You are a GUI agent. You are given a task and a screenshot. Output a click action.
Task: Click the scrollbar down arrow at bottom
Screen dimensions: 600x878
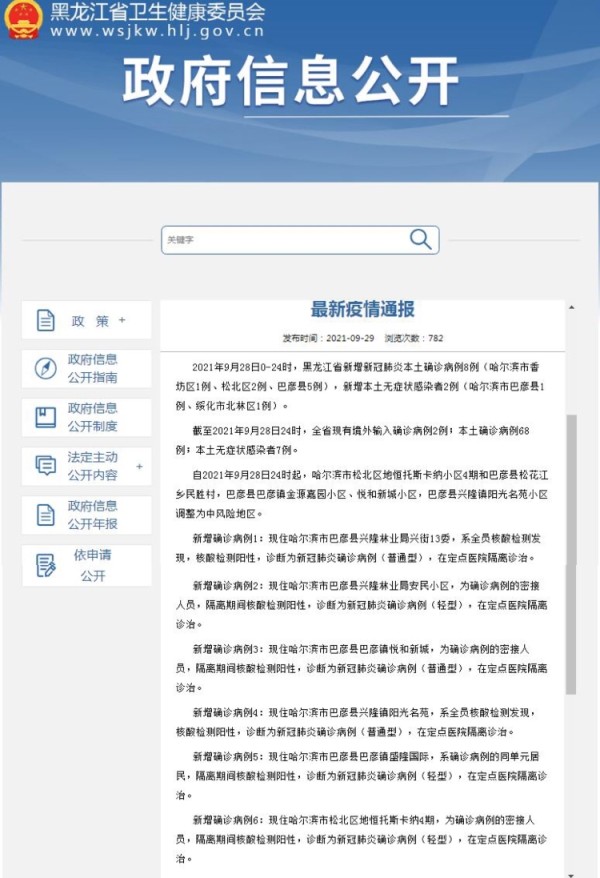[571, 874]
